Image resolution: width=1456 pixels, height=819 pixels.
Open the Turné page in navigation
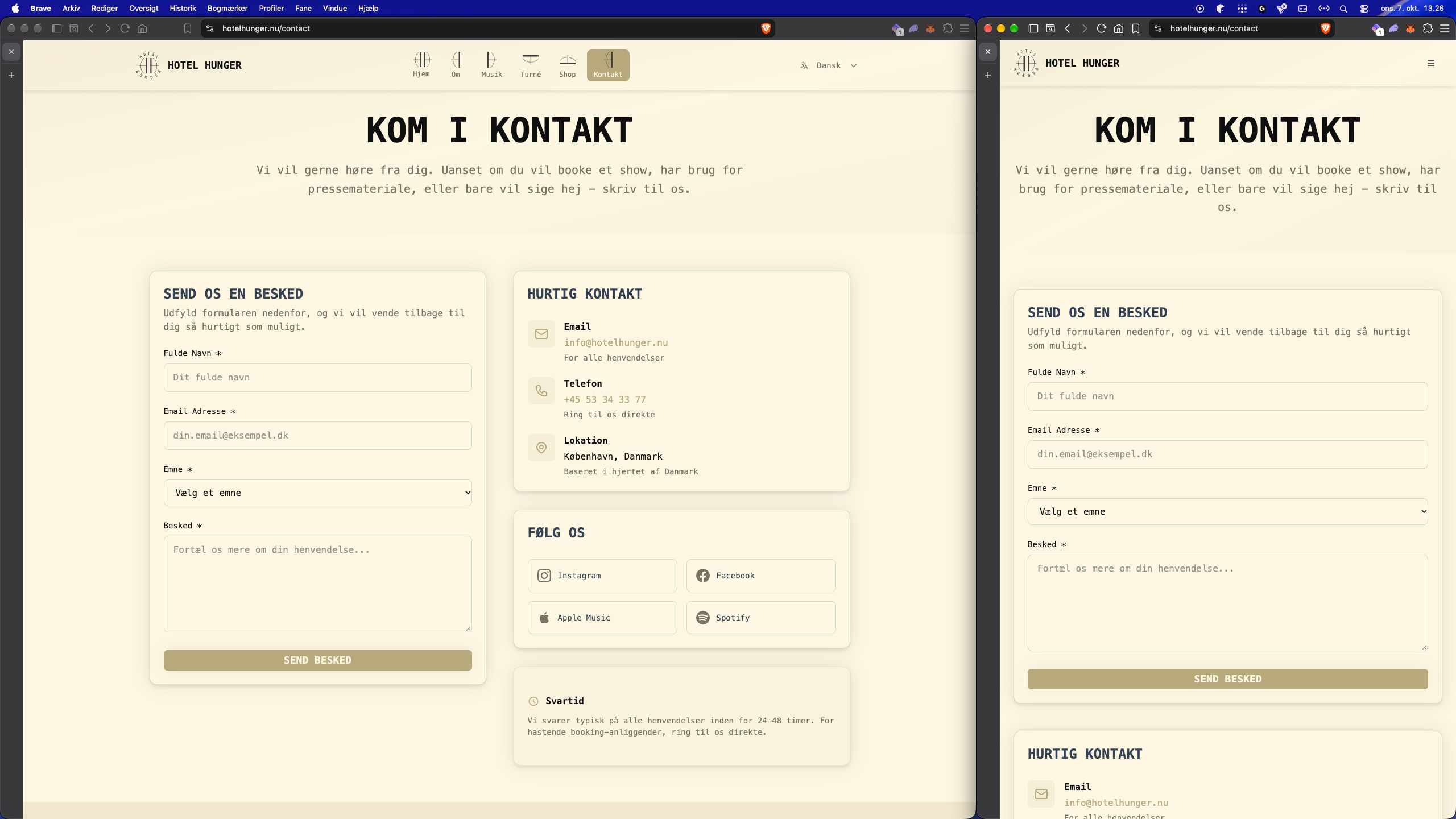pos(531,65)
